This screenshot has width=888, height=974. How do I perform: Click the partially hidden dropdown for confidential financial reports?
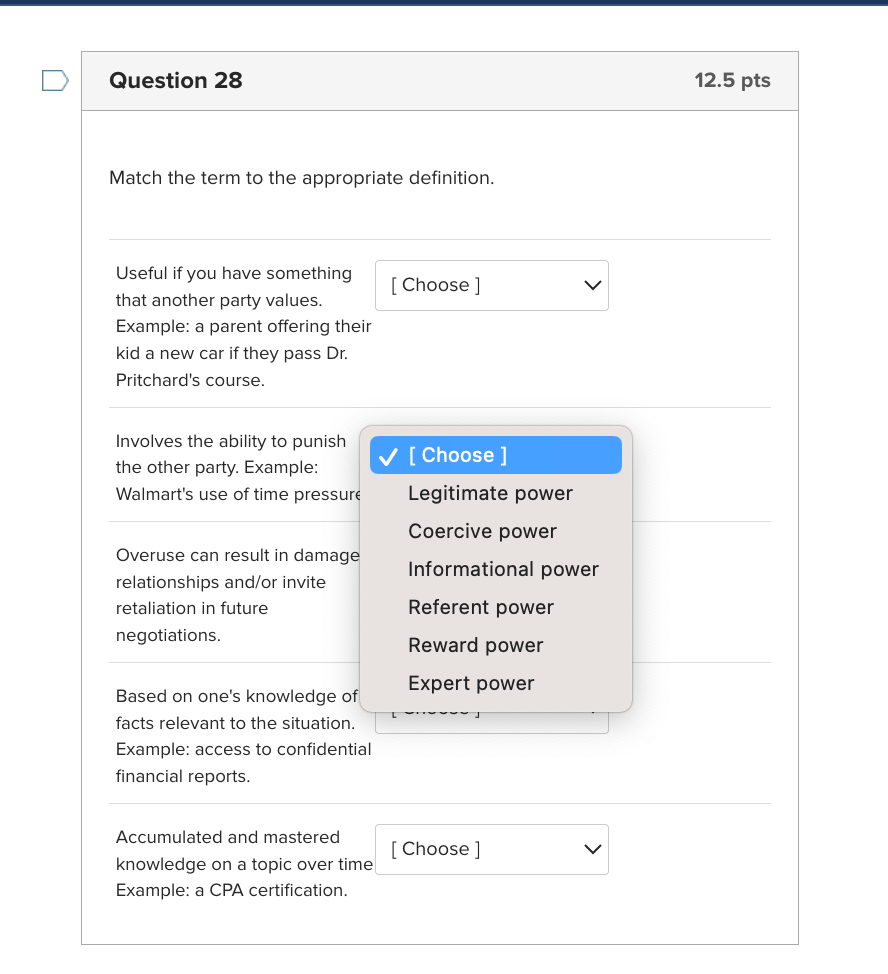[x=492, y=722]
